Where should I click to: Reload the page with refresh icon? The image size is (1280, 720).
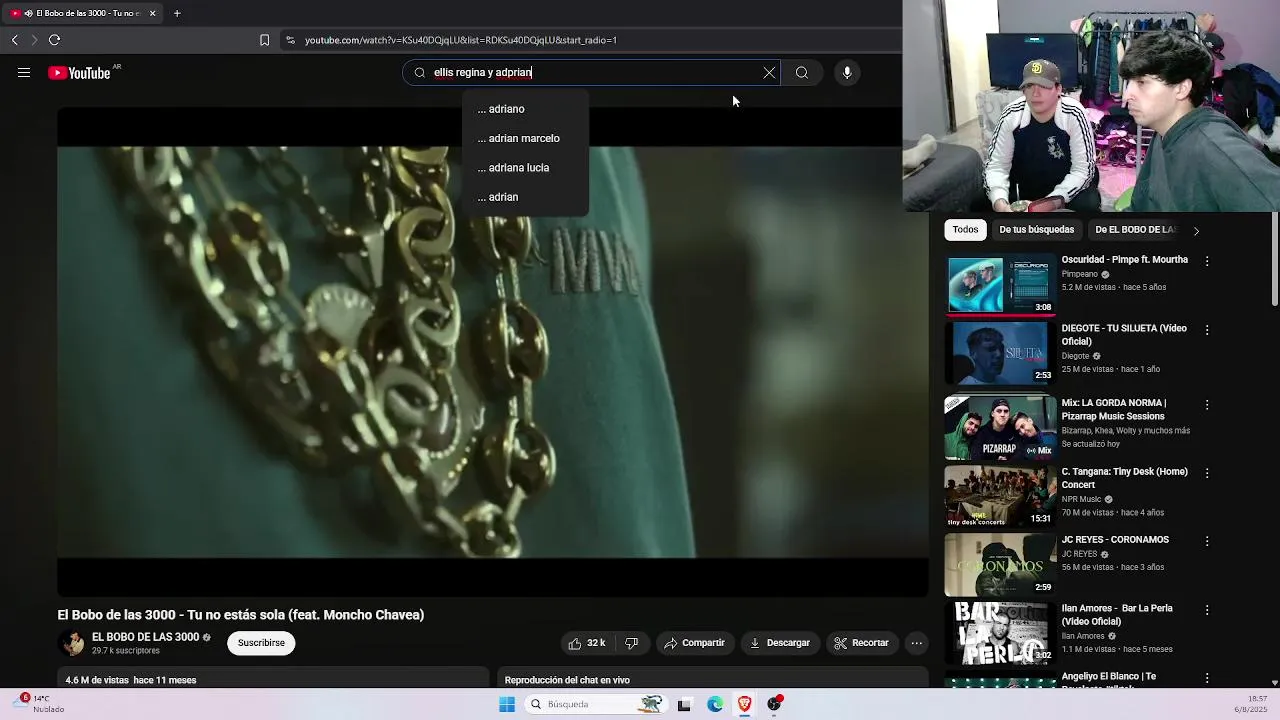(x=54, y=40)
